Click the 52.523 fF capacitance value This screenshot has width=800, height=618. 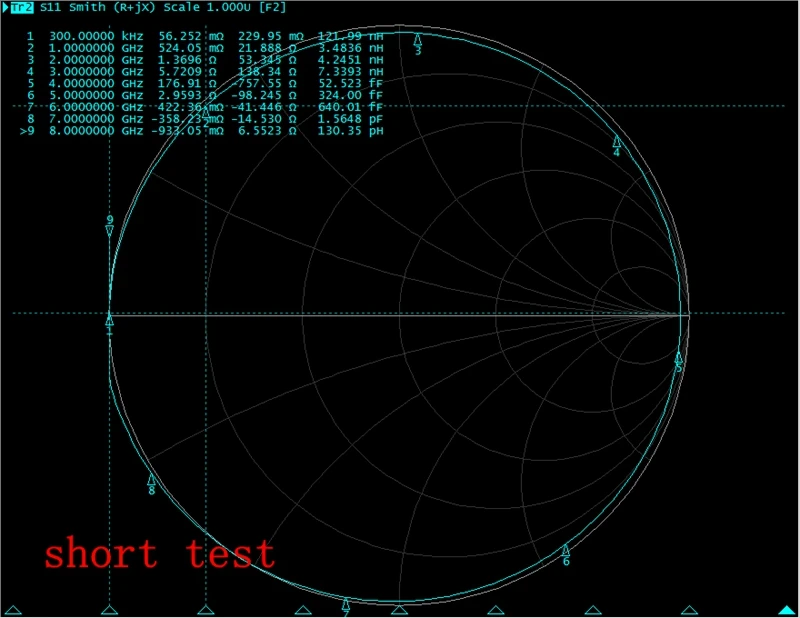coord(351,83)
